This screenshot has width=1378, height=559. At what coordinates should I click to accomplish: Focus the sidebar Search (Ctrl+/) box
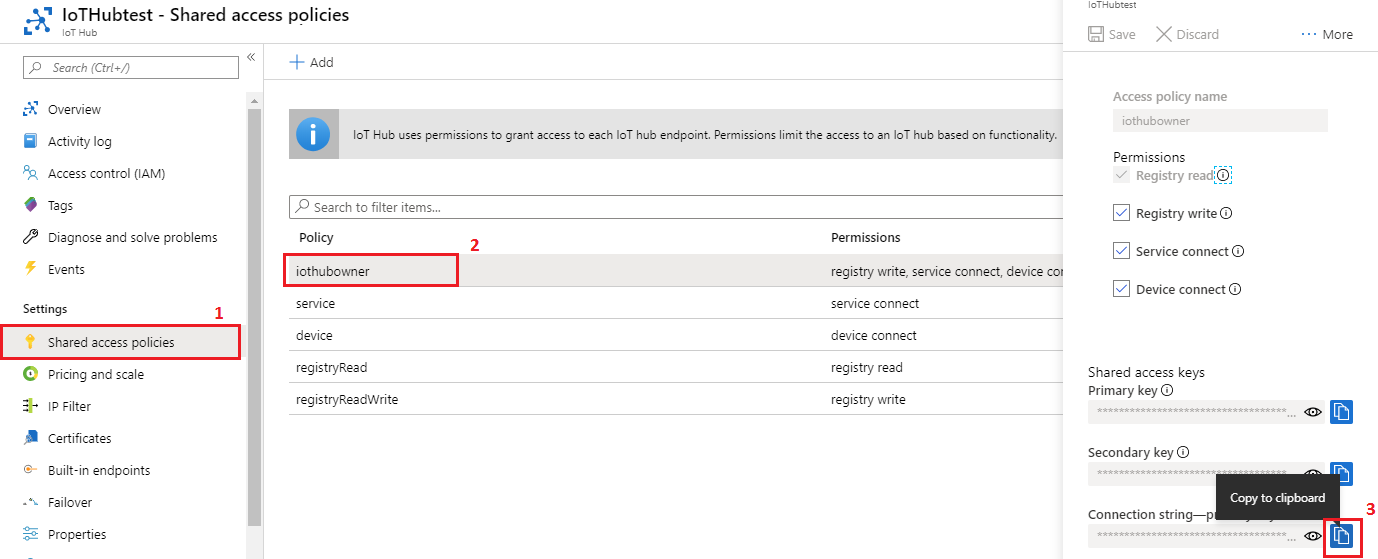pyautogui.click(x=131, y=67)
